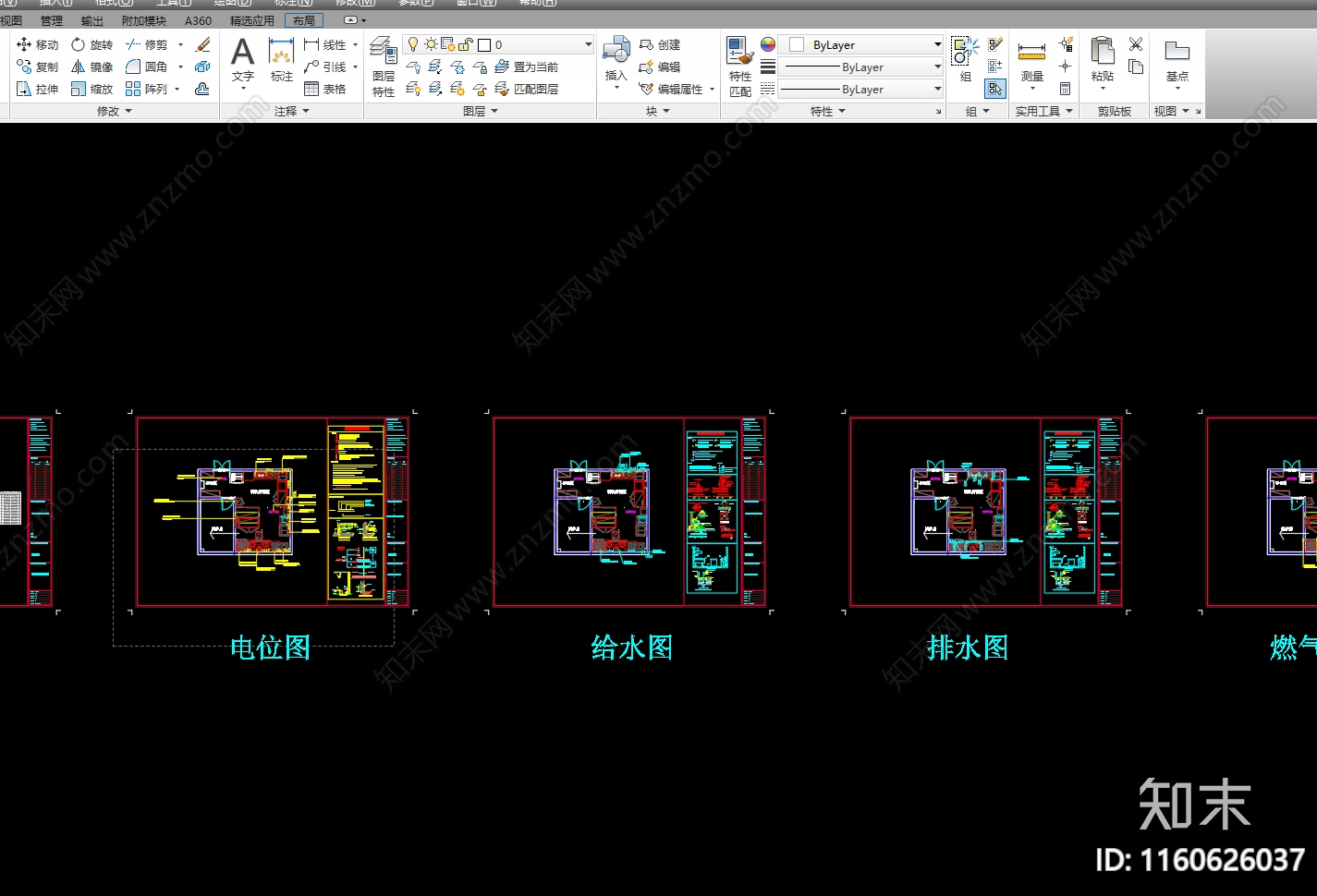Click the ribbon minimize toggle button
Image resolution: width=1317 pixels, height=896 pixels.
point(350,20)
